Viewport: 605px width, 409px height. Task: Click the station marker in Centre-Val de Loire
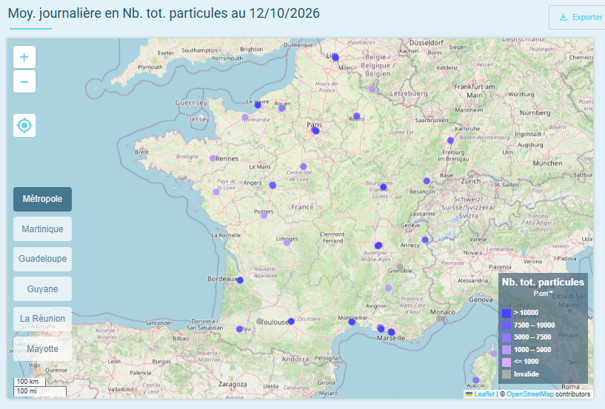click(303, 167)
